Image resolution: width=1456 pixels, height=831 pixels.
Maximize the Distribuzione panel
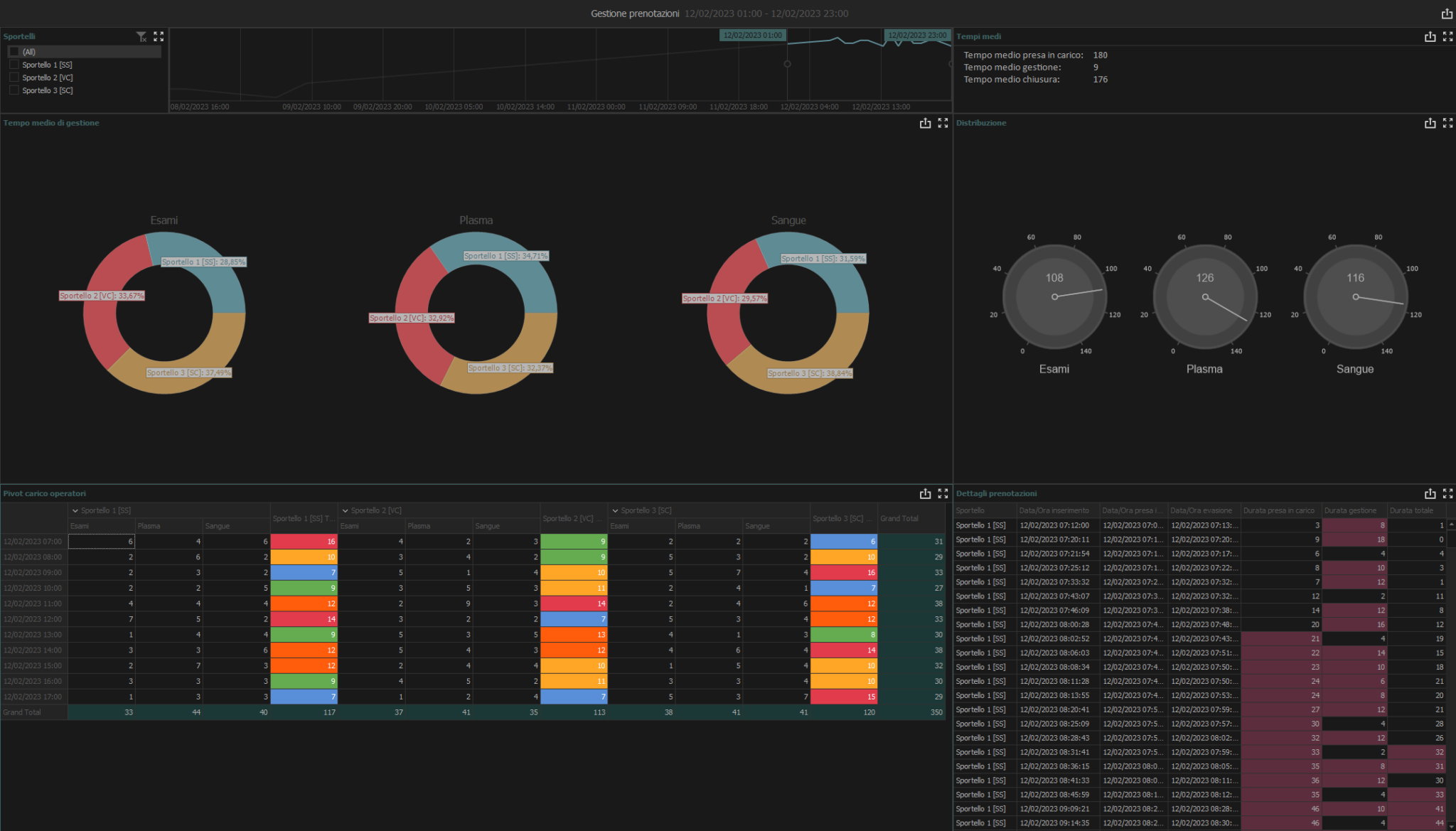click(1447, 123)
